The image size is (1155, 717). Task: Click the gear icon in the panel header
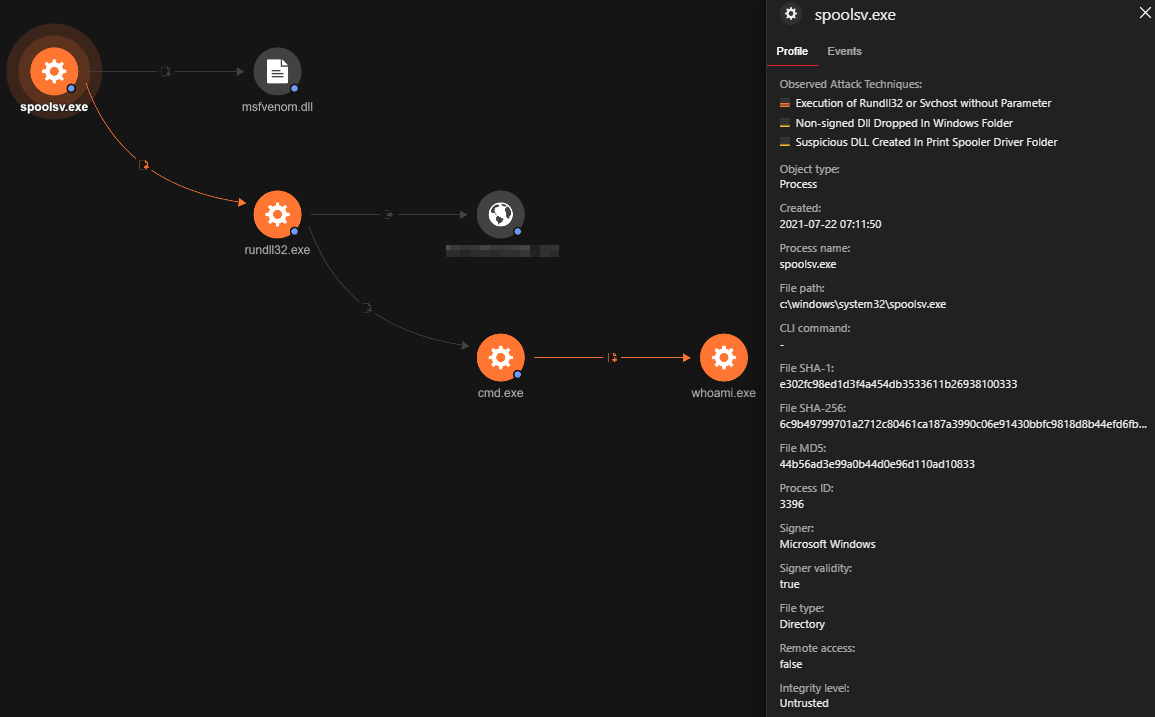[790, 13]
